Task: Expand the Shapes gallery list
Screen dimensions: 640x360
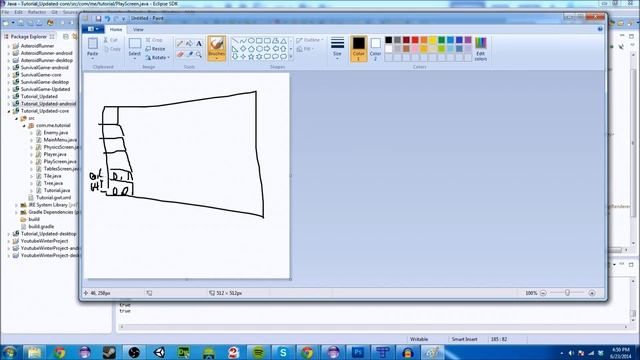Action: pos(291,57)
